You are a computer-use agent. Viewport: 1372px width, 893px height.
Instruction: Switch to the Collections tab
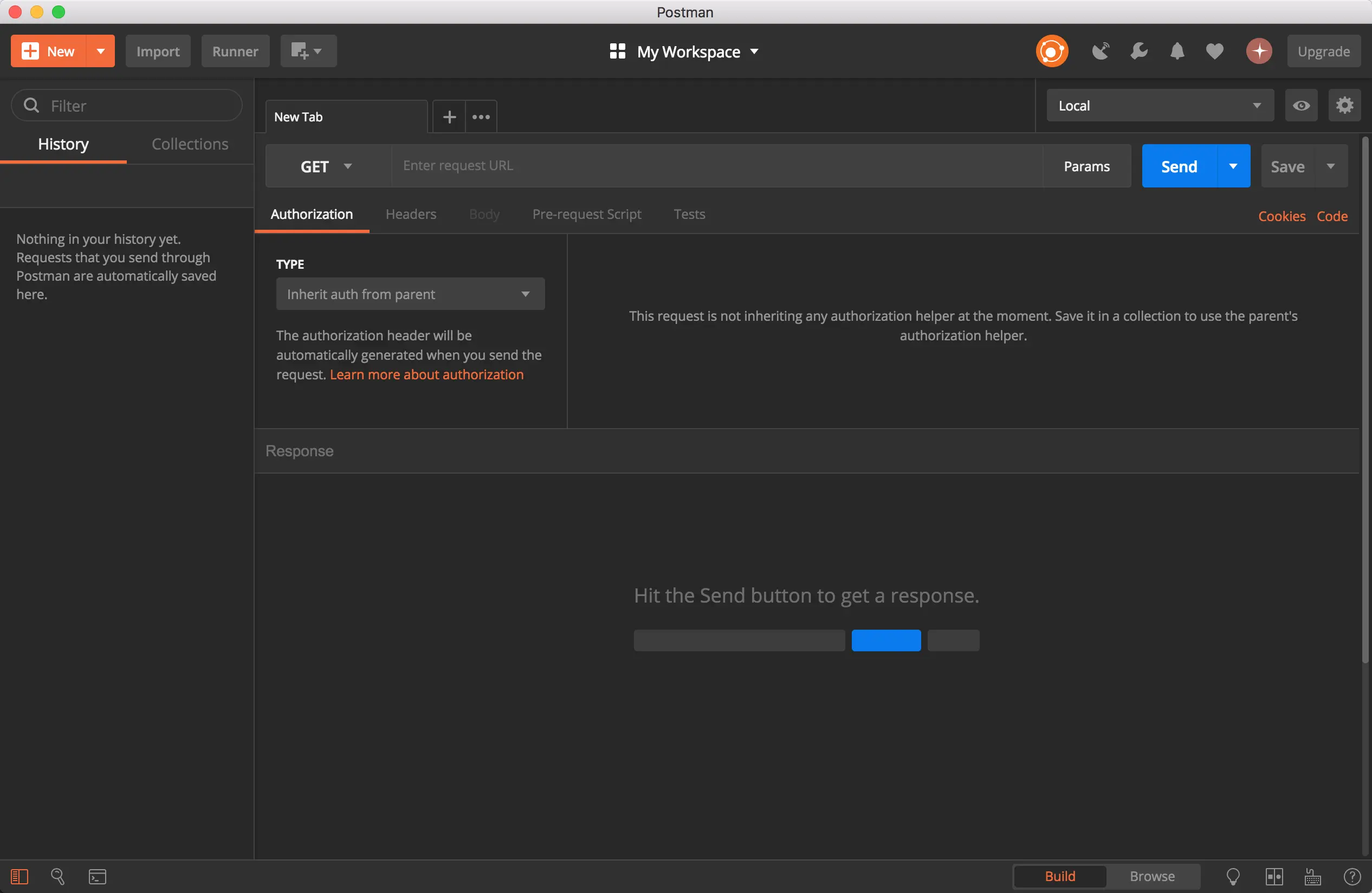(190, 144)
